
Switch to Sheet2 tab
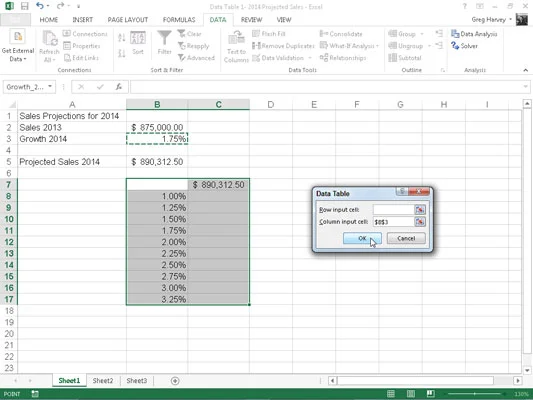[x=103, y=381]
